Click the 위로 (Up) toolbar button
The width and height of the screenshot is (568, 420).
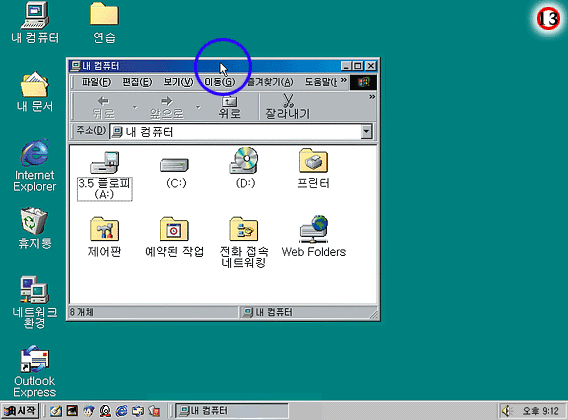click(x=229, y=107)
